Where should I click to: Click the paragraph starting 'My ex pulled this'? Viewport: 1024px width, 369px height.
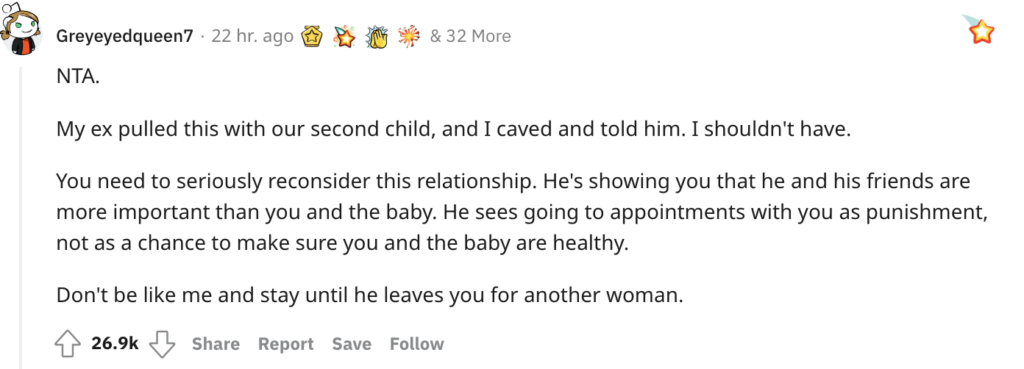(455, 129)
